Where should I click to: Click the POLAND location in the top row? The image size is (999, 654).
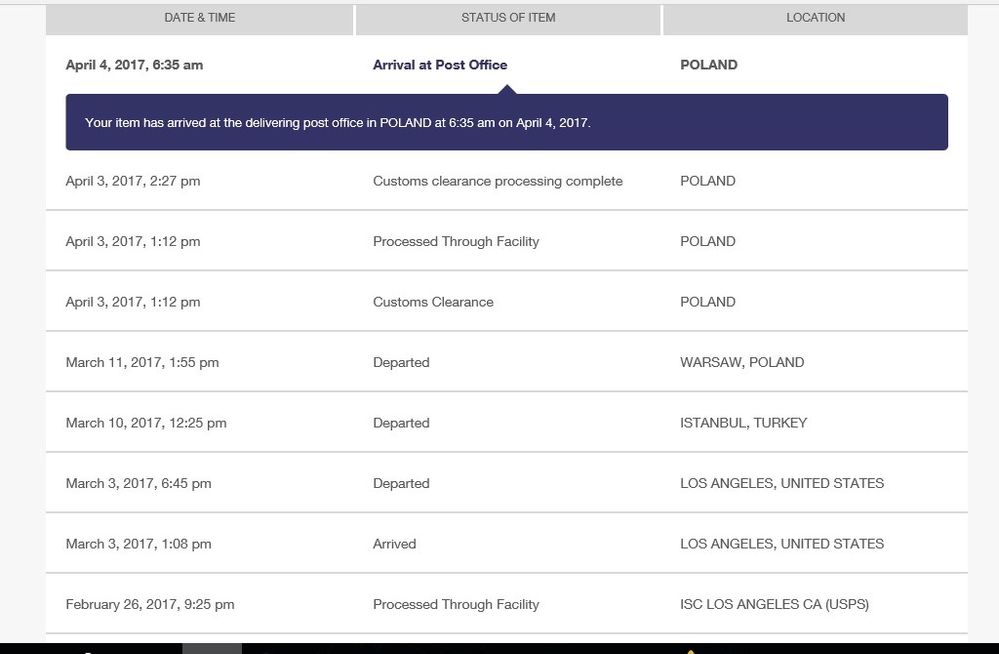click(x=708, y=64)
